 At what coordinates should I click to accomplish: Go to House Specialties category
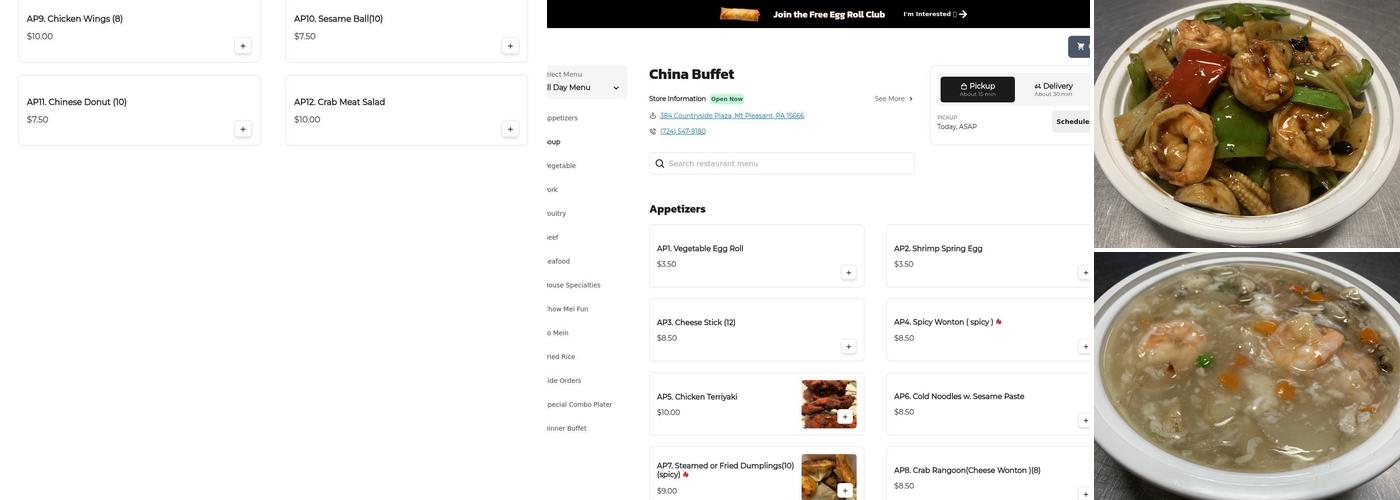pos(574,286)
